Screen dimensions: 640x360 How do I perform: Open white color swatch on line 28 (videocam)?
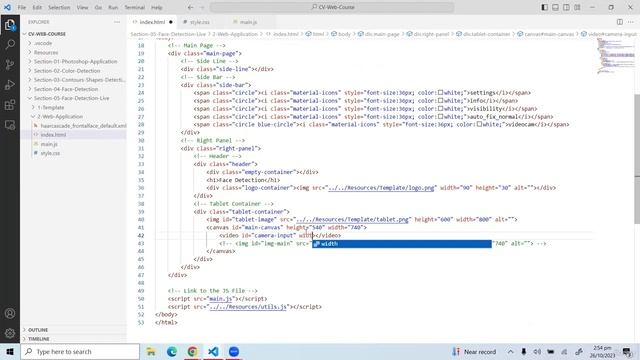click(x=479, y=124)
